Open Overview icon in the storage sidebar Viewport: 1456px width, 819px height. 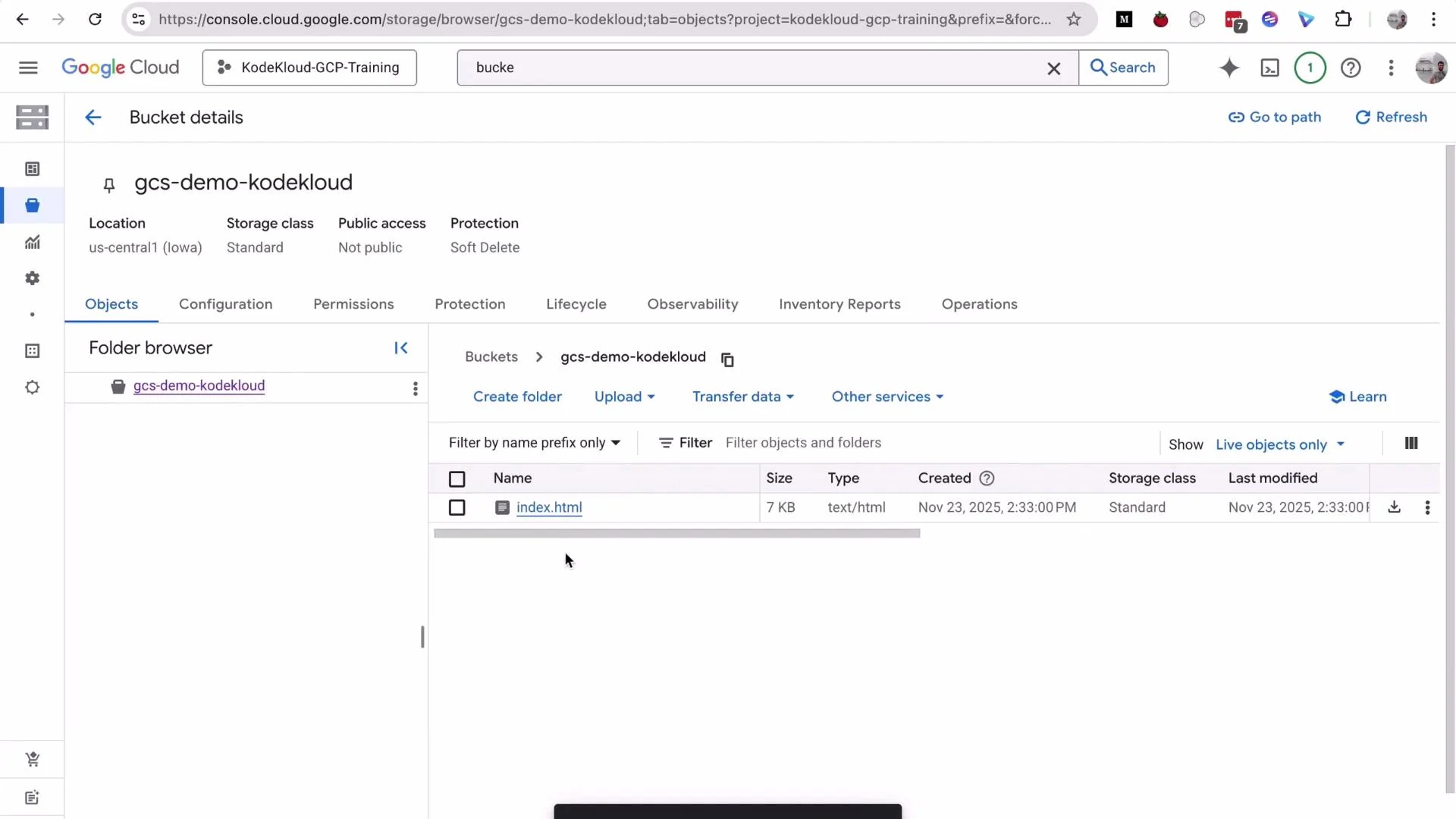(x=32, y=169)
